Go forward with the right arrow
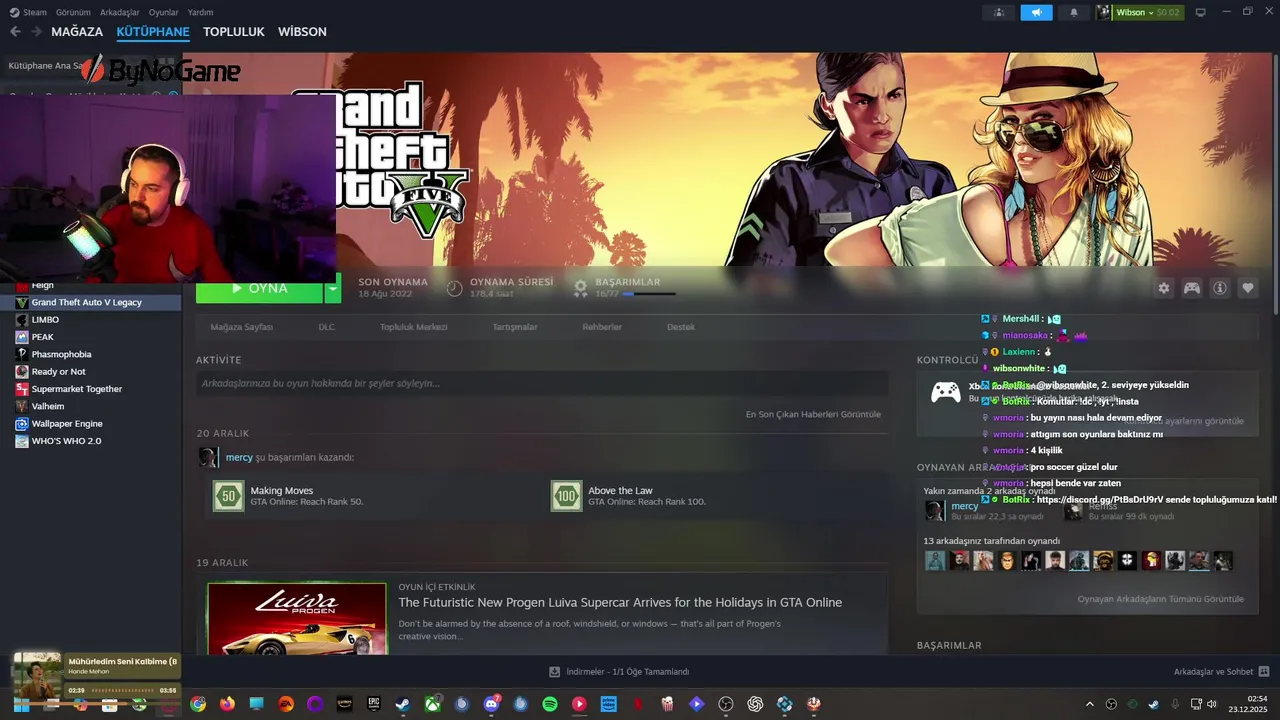Image resolution: width=1280 pixels, height=720 pixels. [x=36, y=32]
